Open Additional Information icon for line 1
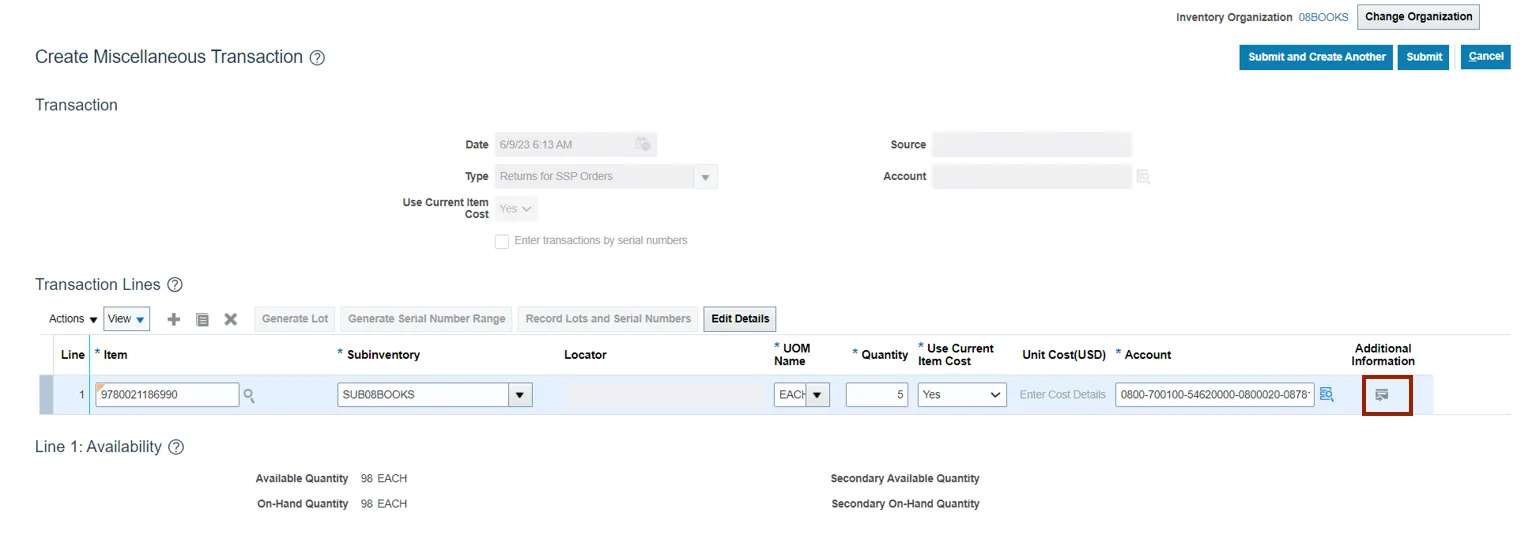 tap(1382, 395)
